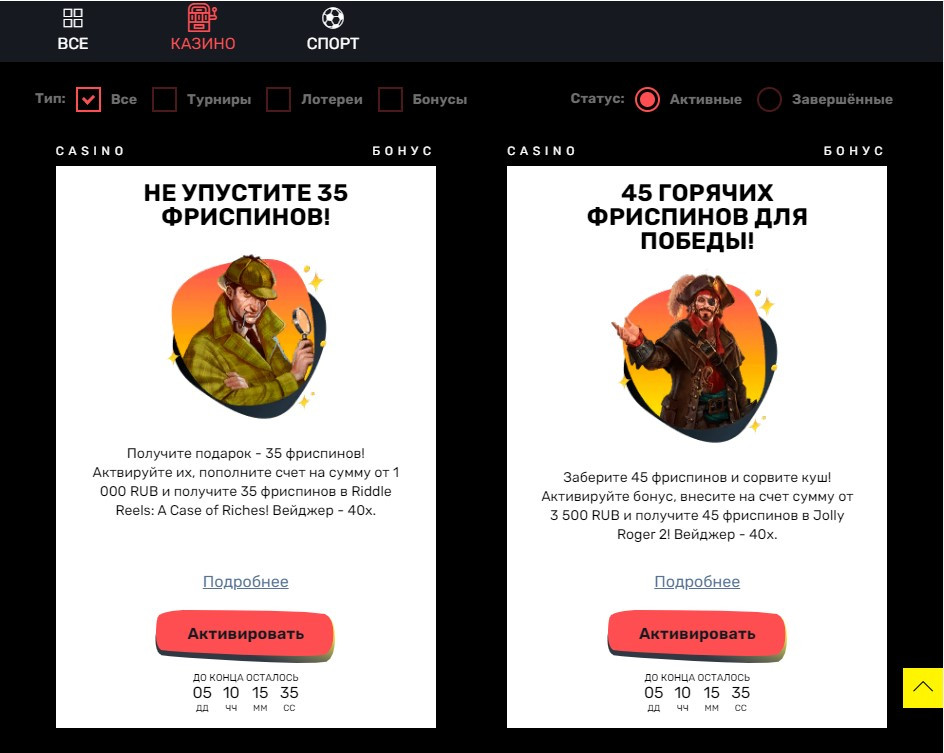This screenshot has width=944, height=753.
Task: Check the Лотереи filter checkbox
Action: click(x=279, y=99)
